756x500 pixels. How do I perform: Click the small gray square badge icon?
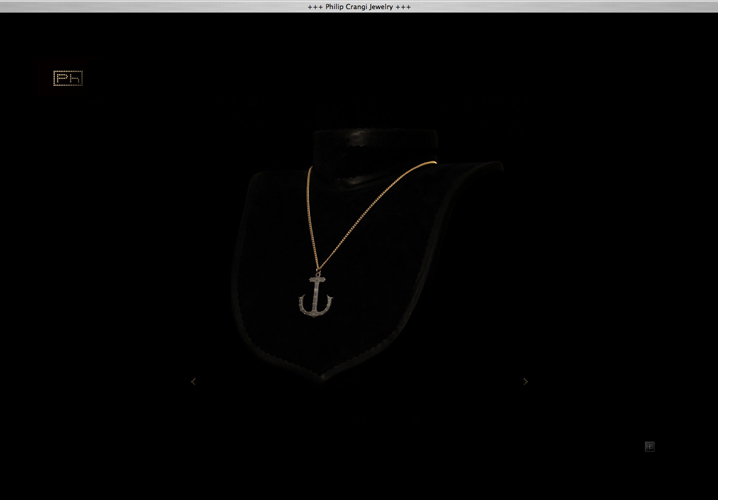(649, 446)
